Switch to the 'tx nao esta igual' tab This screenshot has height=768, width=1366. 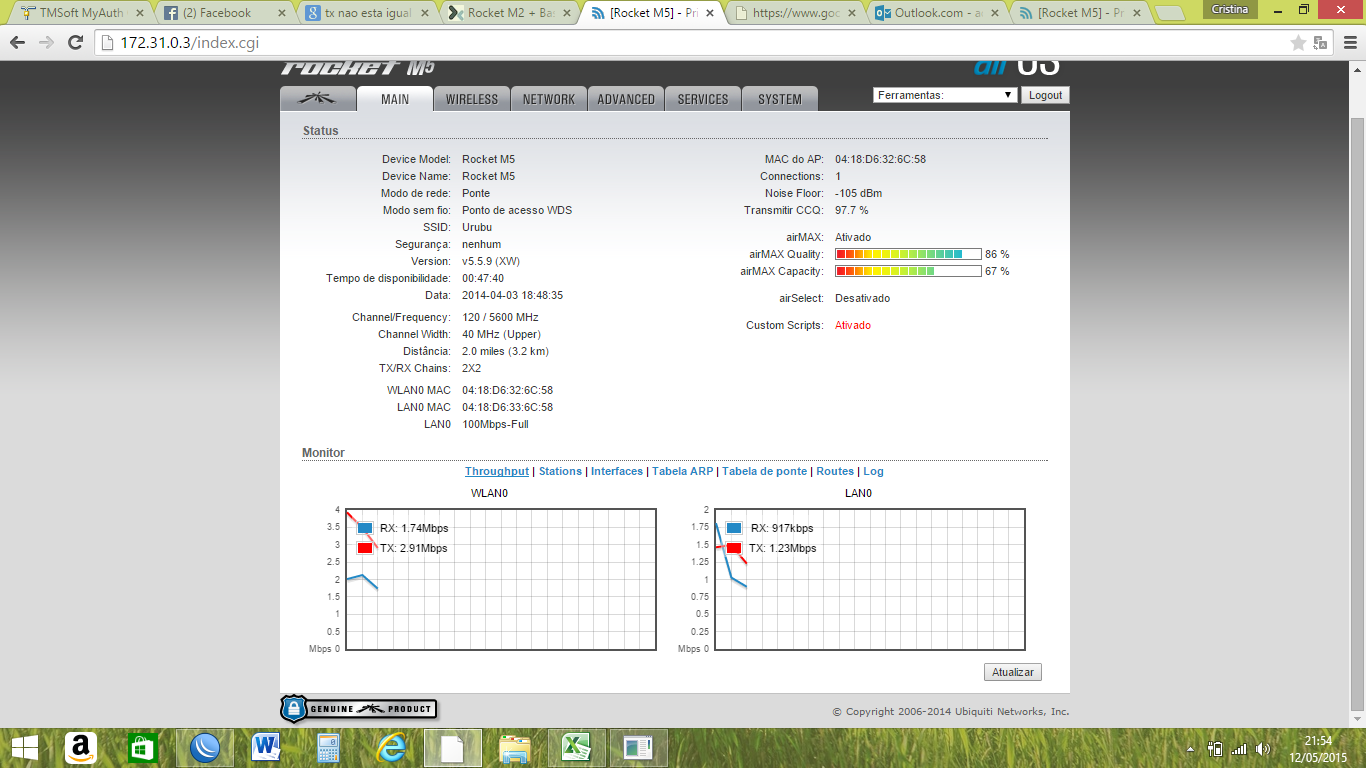tap(366, 13)
